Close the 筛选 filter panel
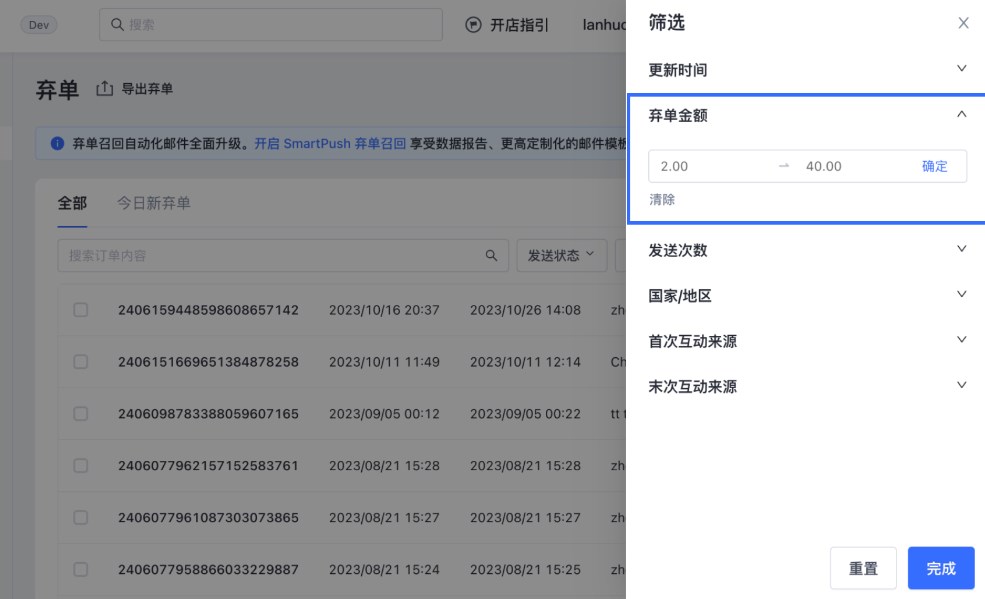Viewport: 985px width, 599px height. [x=963, y=23]
